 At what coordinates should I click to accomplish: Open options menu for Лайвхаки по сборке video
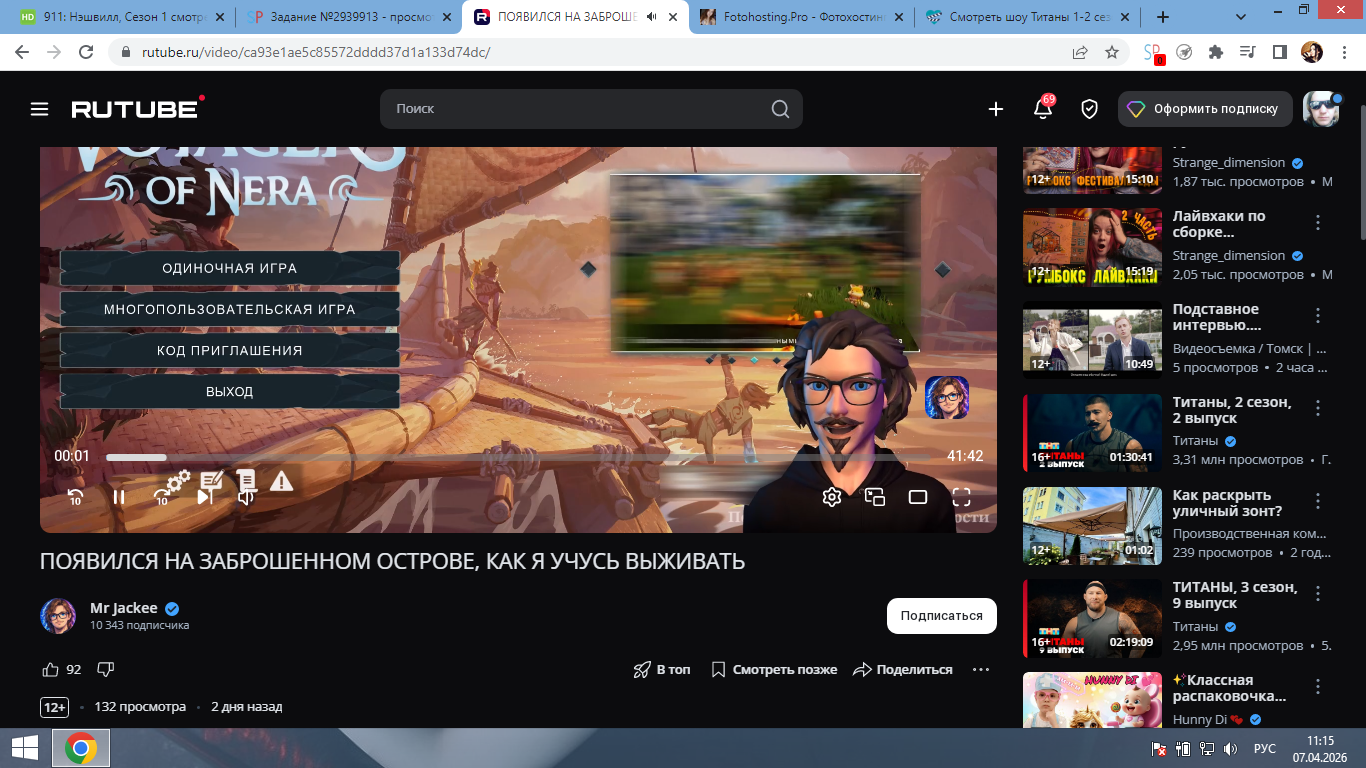pos(1318,222)
